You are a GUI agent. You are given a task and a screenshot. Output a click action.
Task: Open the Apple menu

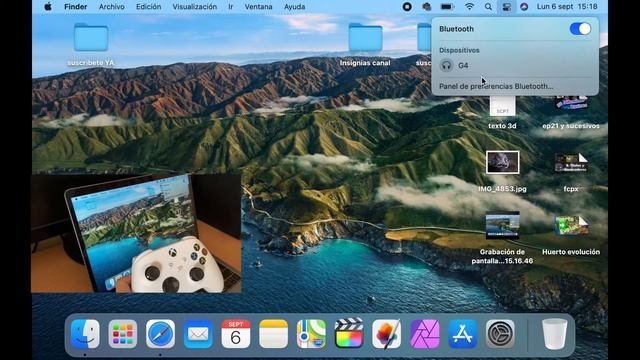point(48,7)
